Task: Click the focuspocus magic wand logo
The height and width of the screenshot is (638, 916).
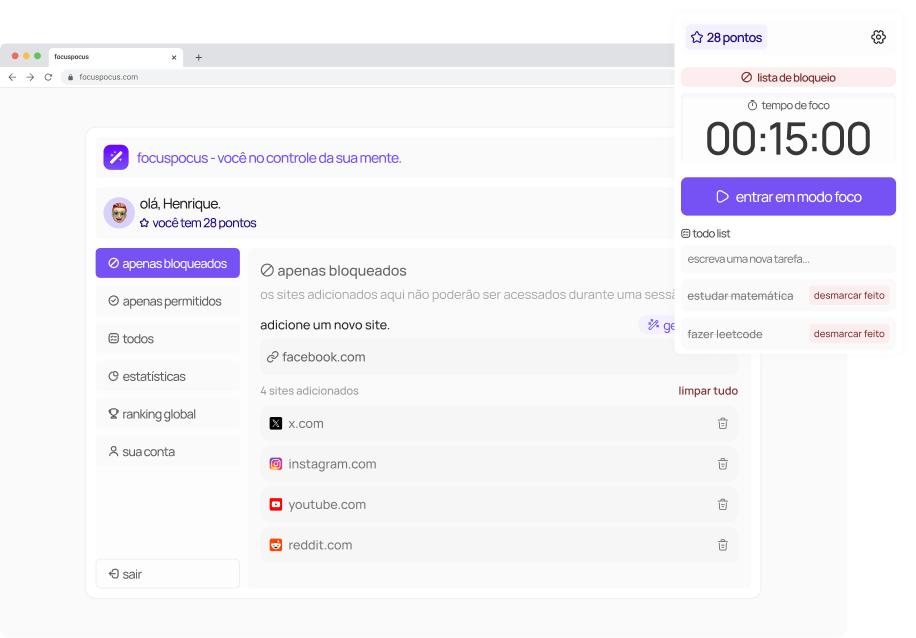Action: click(x=116, y=157)
